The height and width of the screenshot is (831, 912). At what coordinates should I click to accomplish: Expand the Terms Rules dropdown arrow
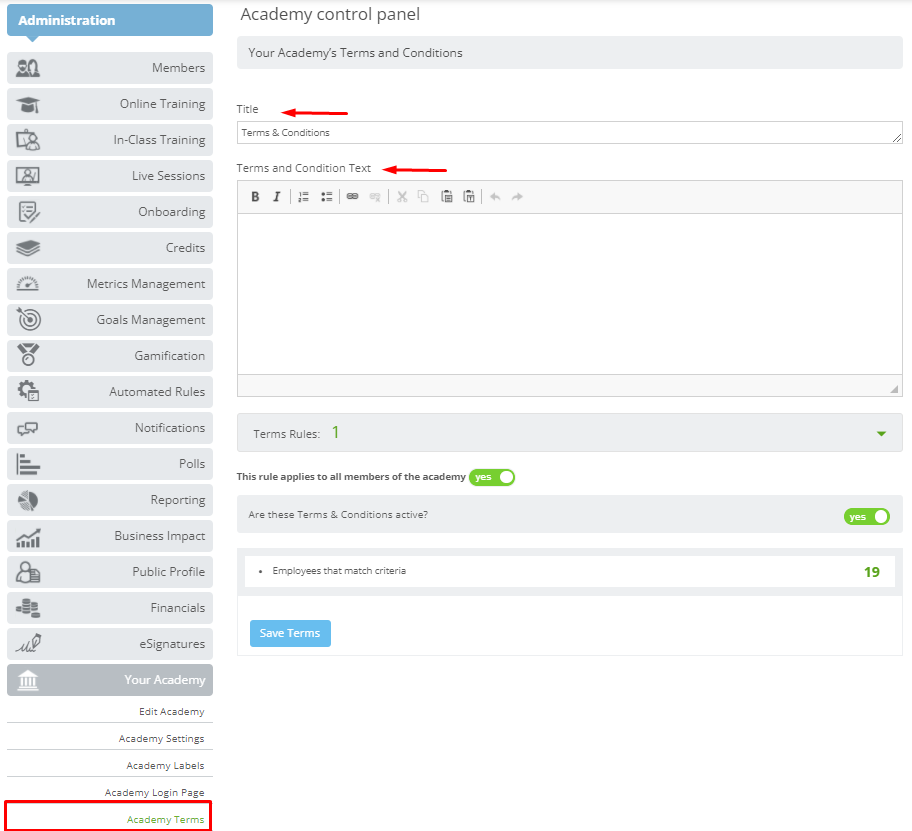coord(881,433)
